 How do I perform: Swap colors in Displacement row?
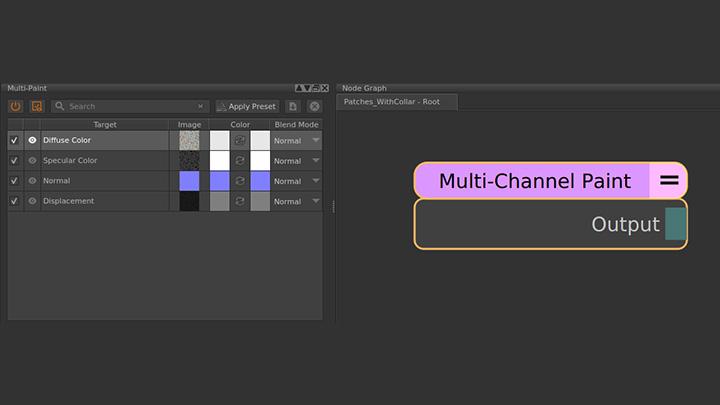click(x=240, y=201)
